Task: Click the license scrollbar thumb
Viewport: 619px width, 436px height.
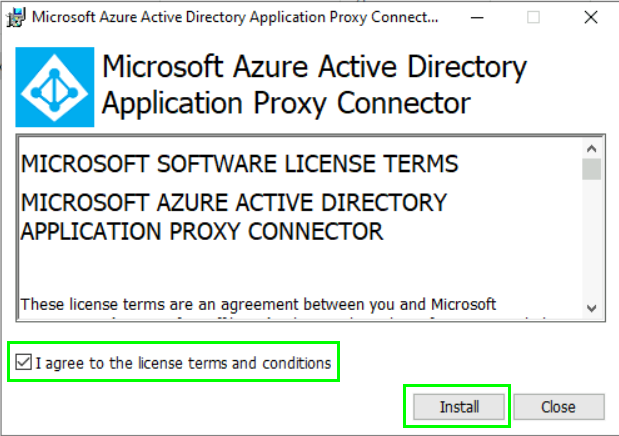Action: click(592, 169)
